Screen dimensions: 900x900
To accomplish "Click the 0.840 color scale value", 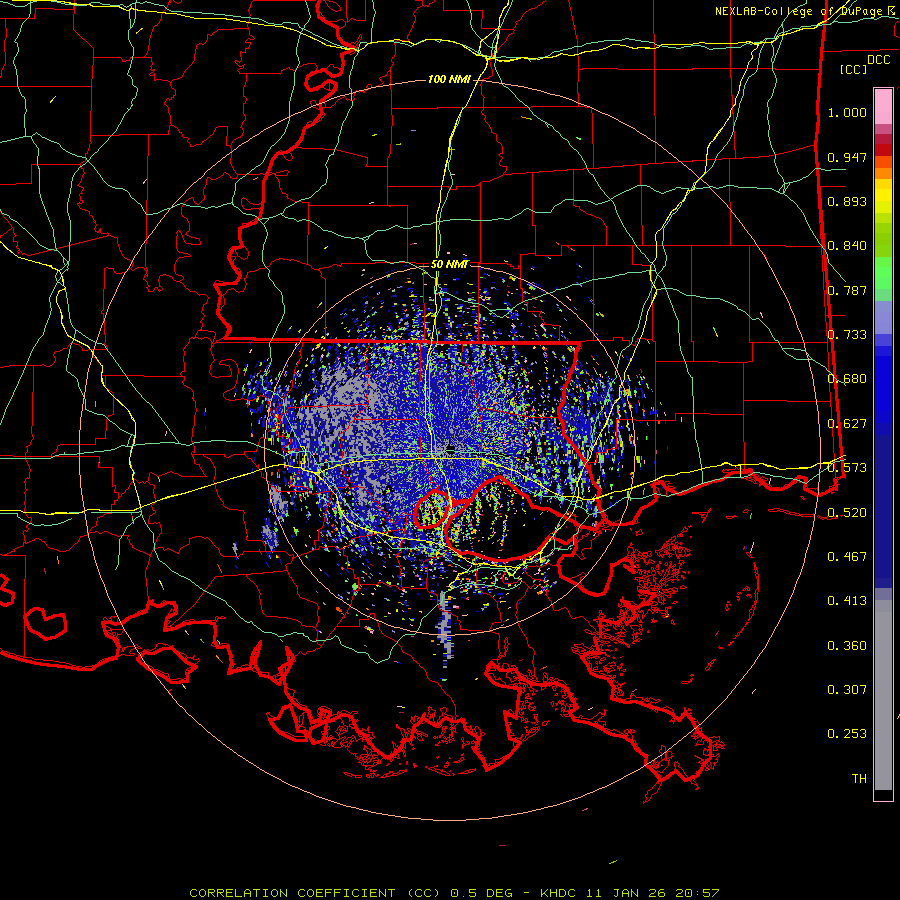I will pyautogui.click(x=847, y=246).
